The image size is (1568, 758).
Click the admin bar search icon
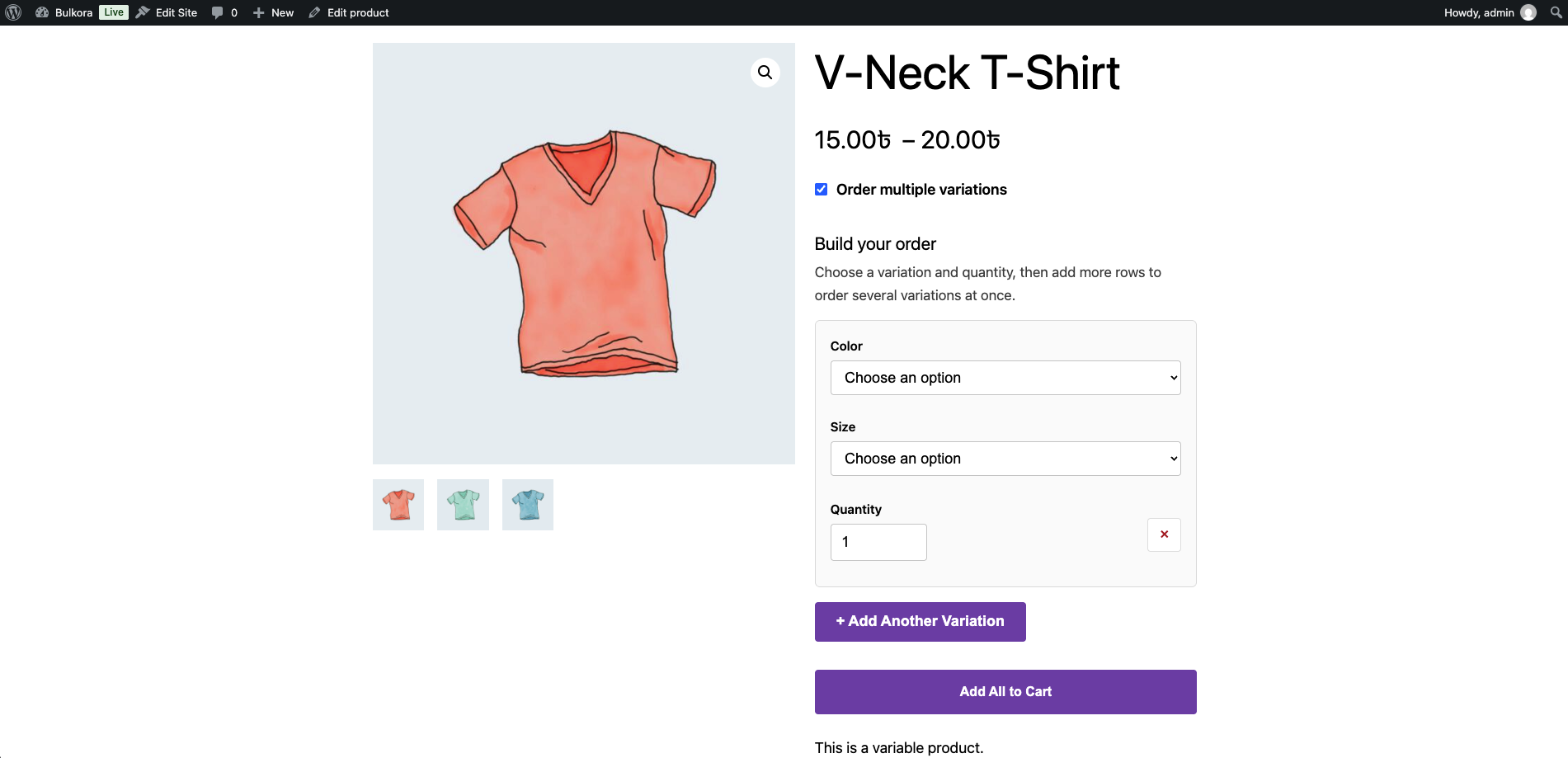(1556, 12)
